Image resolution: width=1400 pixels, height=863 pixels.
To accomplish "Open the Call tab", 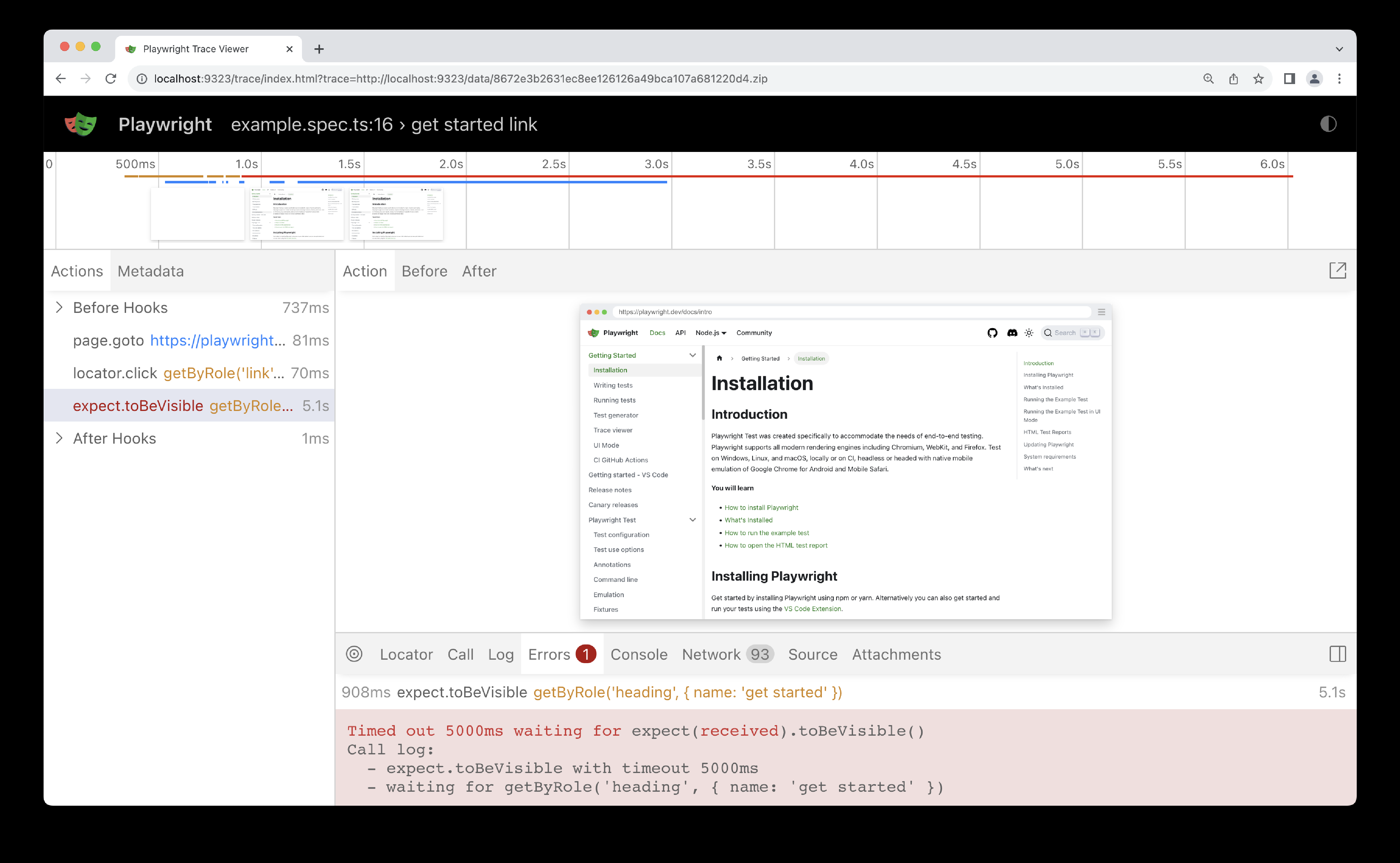I will (460, 655).
